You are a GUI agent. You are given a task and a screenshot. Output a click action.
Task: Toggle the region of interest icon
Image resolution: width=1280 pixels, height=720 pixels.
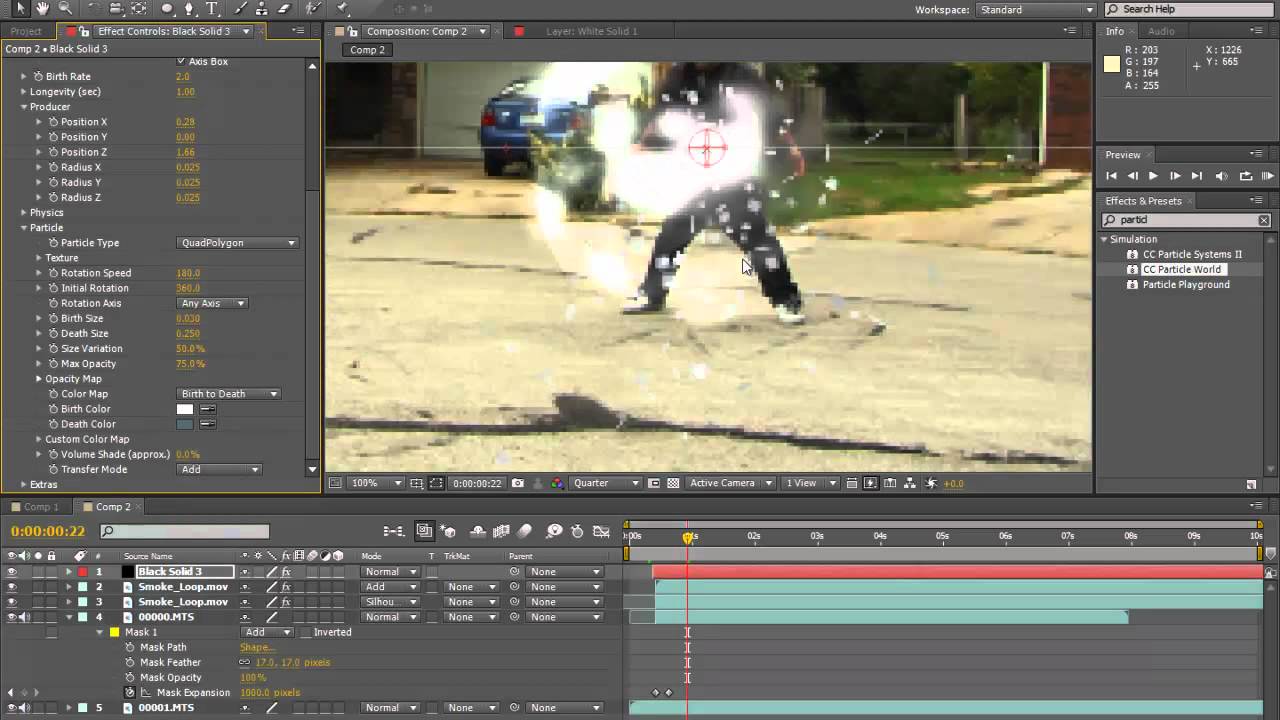pyautogui.click(x=436, y=483)
